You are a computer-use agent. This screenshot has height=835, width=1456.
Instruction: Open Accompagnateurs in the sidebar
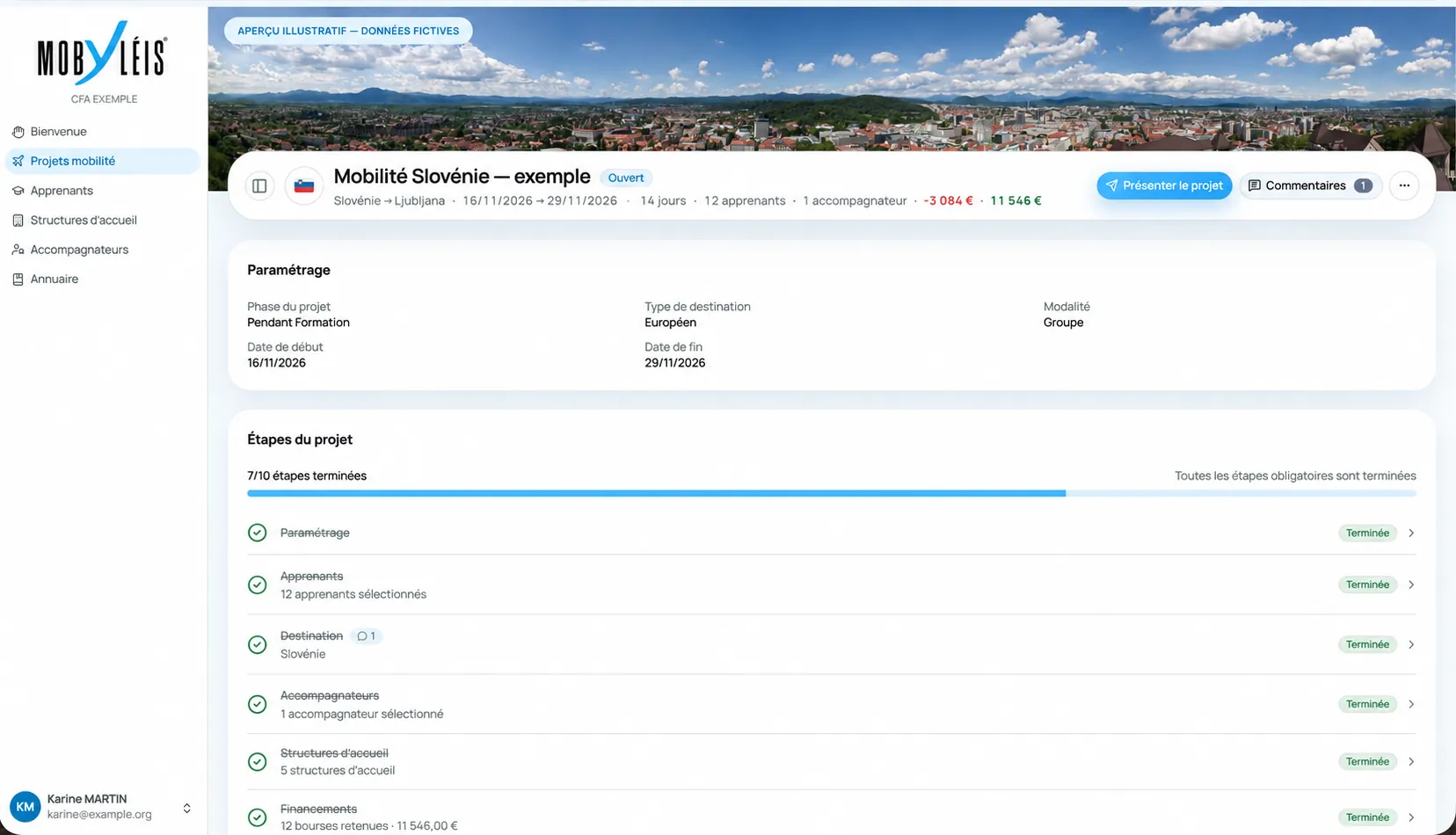click(x=102, y=250)
